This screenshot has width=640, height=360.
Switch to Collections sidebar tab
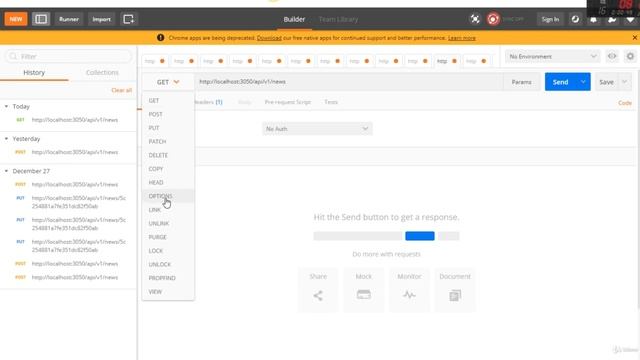[x=102, y=72]
